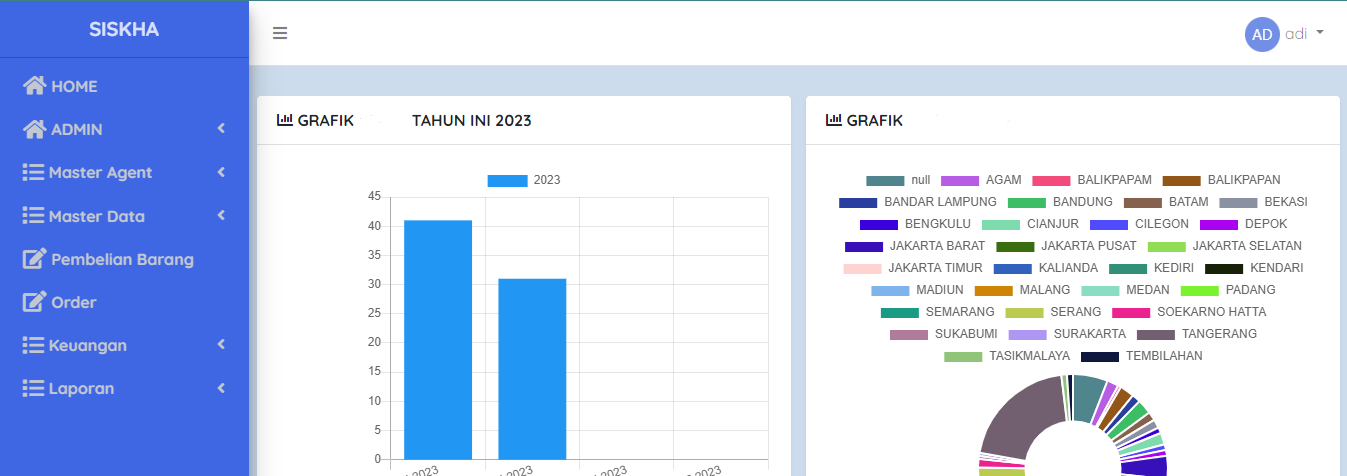The image size is (1347, 476).
Task: Expand the ADMIN submenu chevron
Action: pos(221,129)
